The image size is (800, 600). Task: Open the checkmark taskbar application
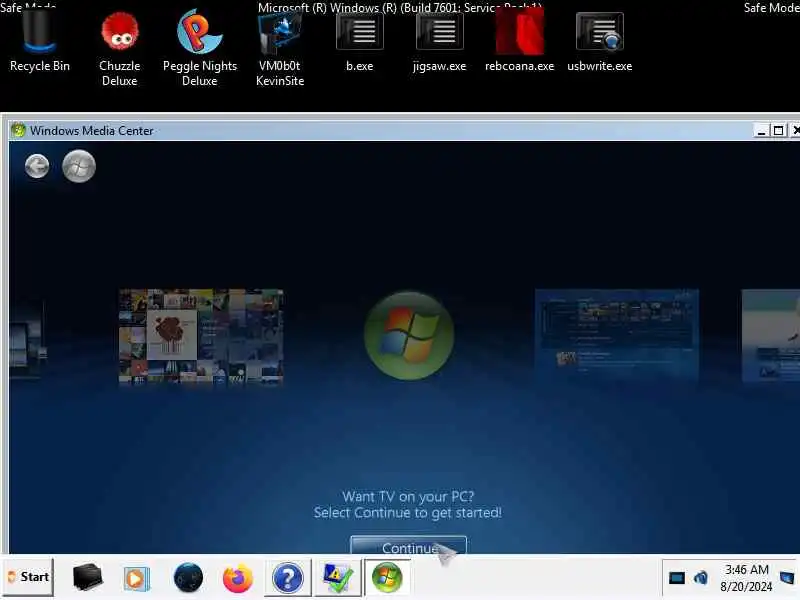[337, 578]
